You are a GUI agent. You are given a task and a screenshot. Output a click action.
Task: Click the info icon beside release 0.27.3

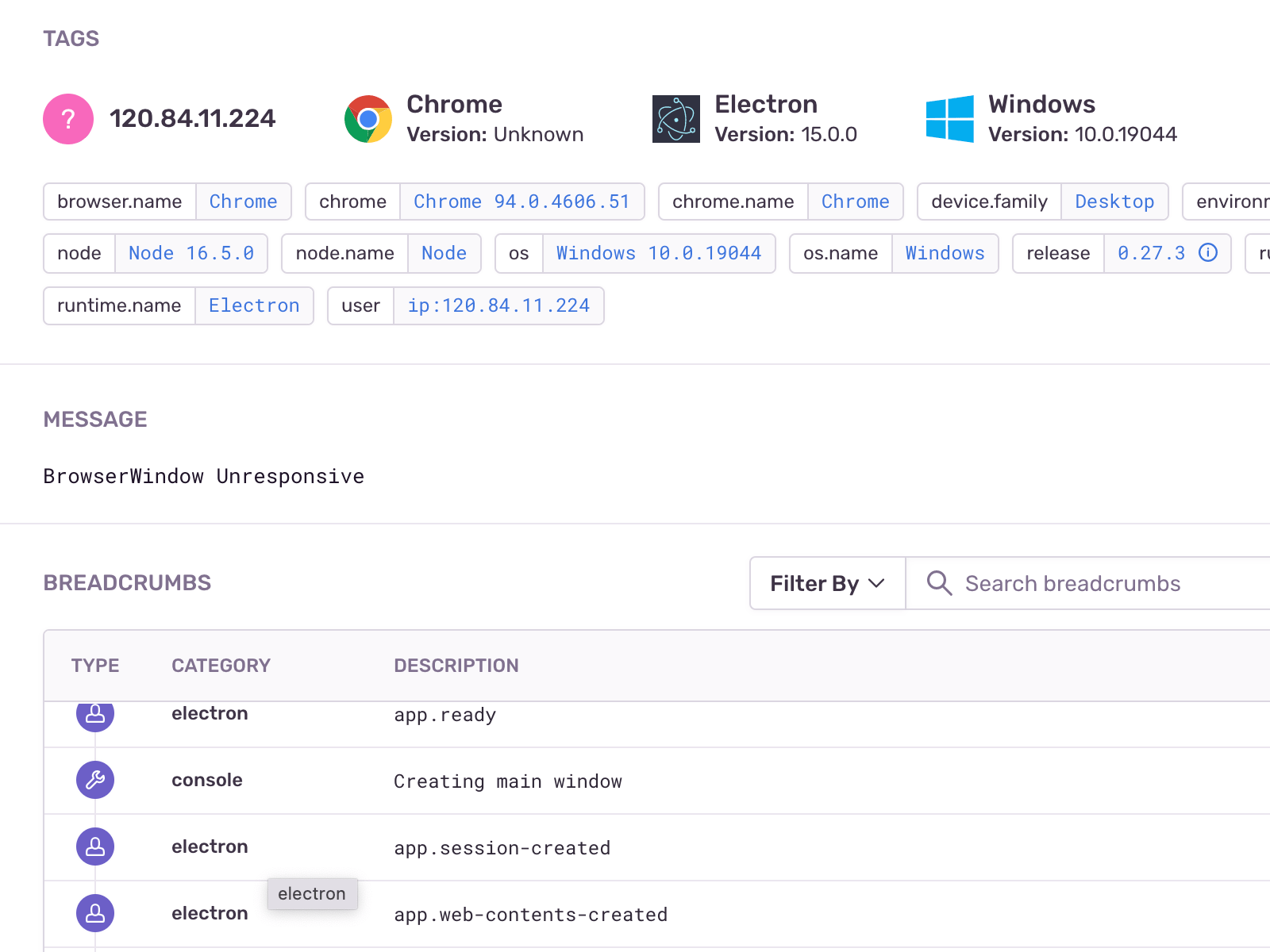click(1208, 253)
